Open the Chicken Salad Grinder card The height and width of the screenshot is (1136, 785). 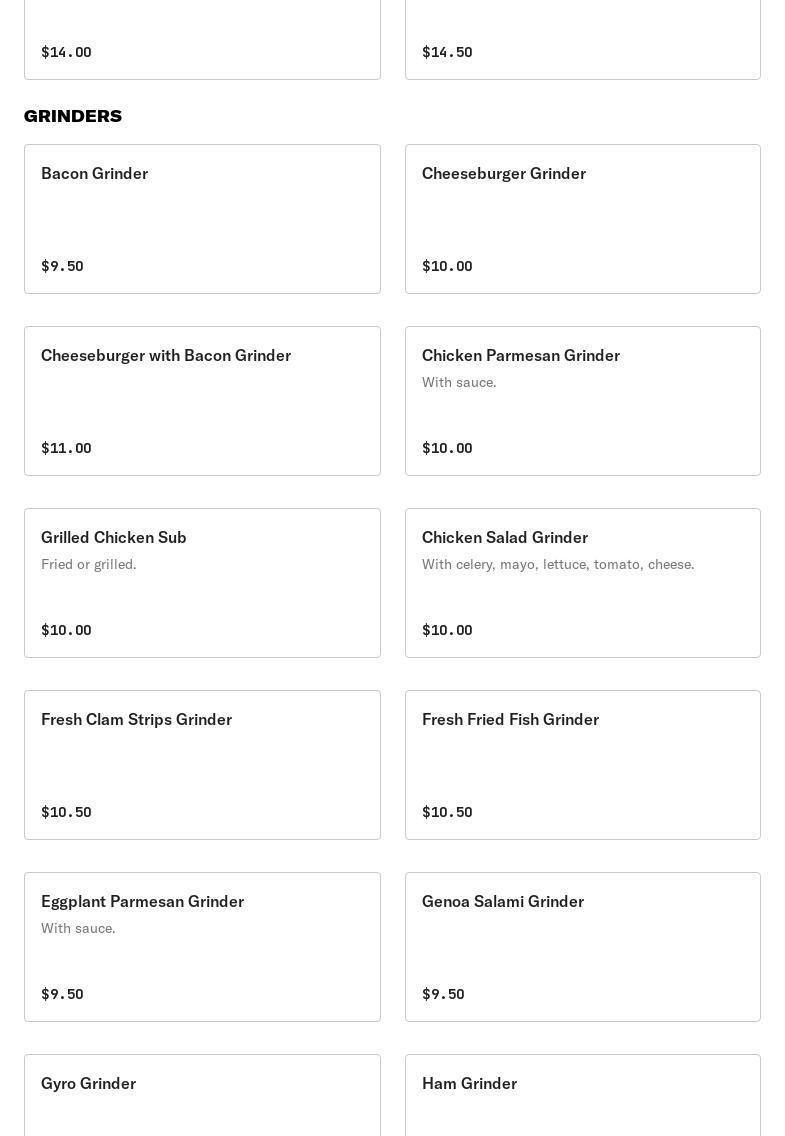(x=582, y=582)
